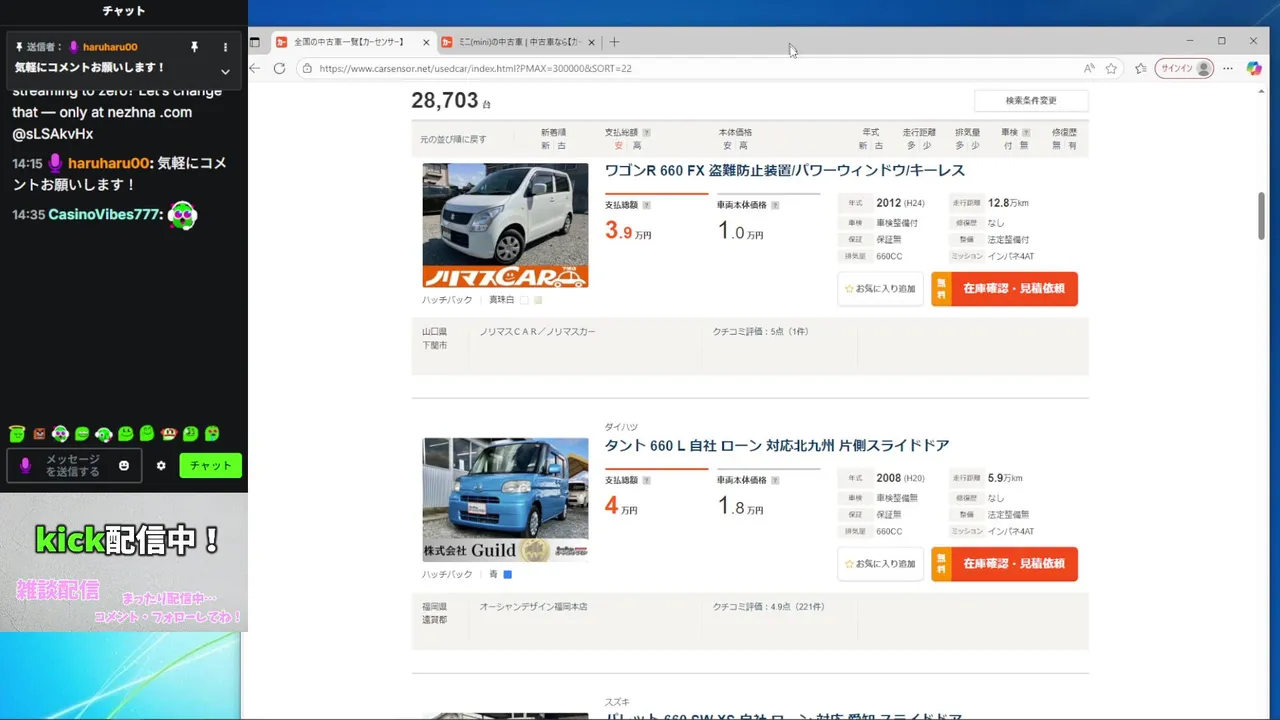The width and height of the screenshot is (1280, 720).
Task: Expand the pinned chat message chevron
Action: [x=225, y=72]
